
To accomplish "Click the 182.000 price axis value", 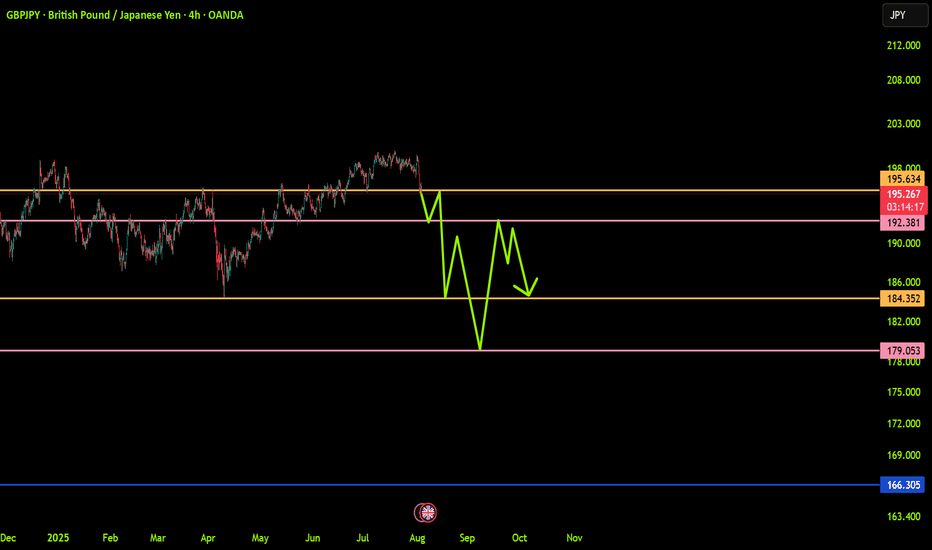I will (903, 322).
